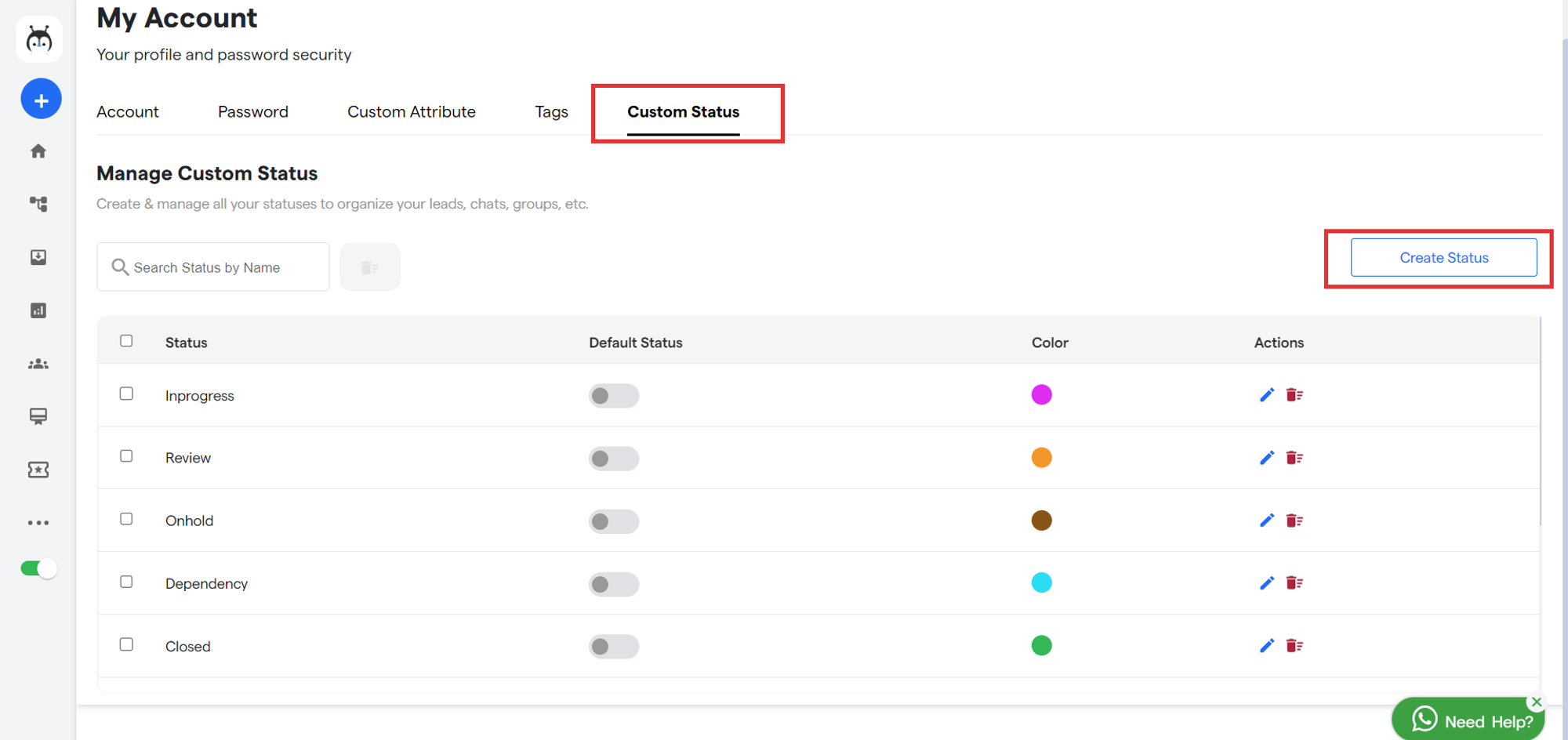Delete the Review status with trash icon
This screenshot has height=740, width=1568.
[1294, 458]
